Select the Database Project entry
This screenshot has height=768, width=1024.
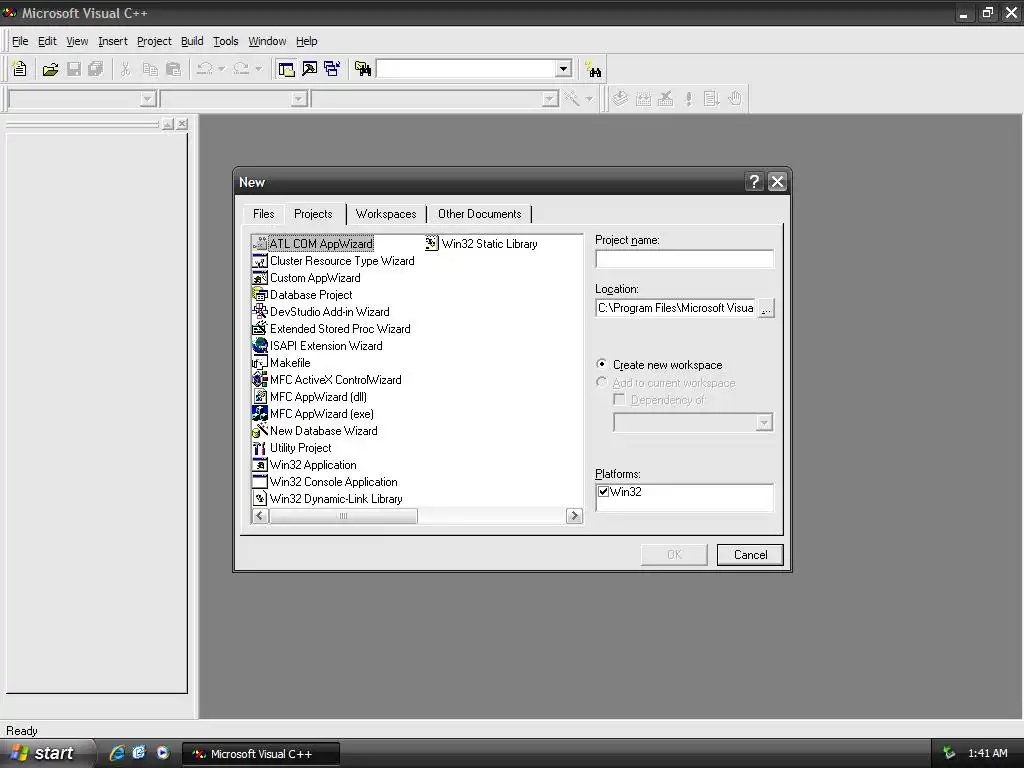coord(302,295)
